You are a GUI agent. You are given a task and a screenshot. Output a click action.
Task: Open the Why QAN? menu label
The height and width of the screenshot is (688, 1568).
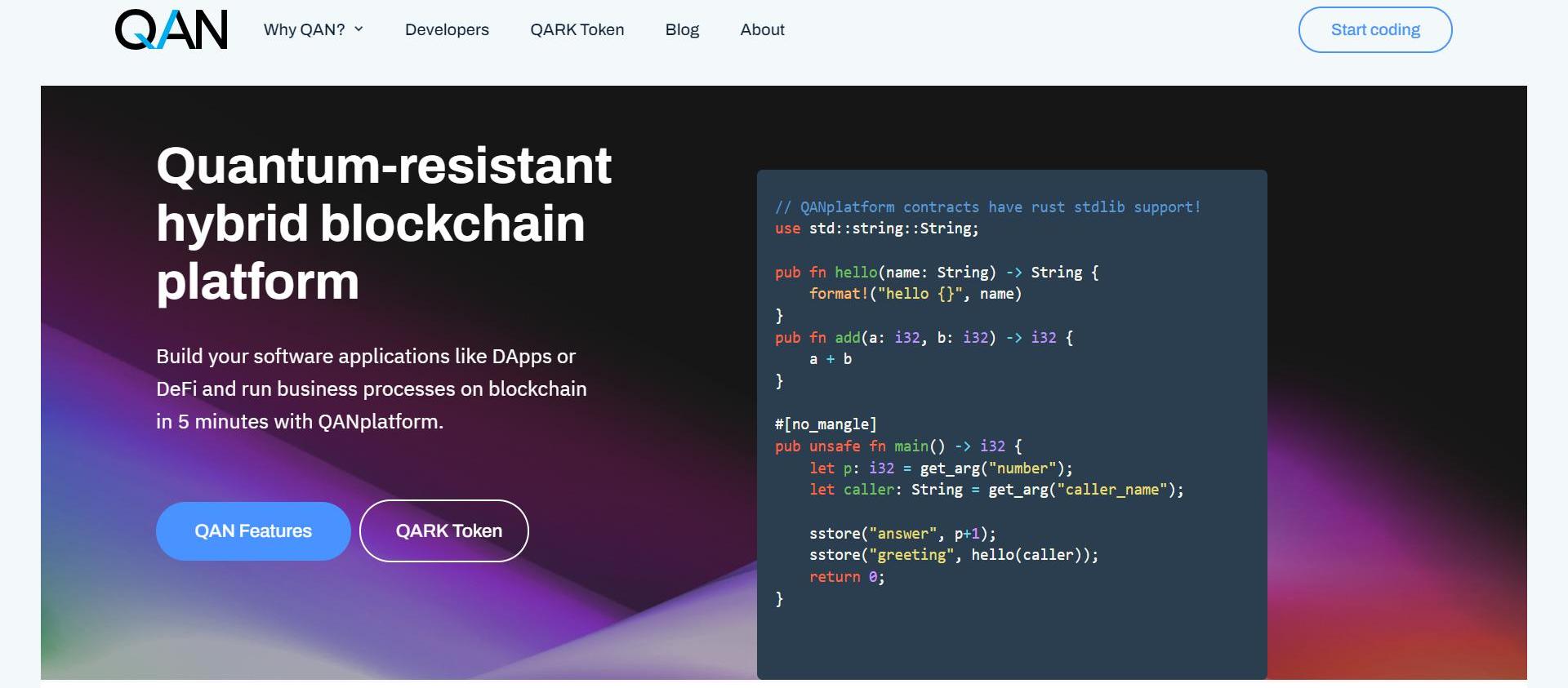click(x=304, y=30)
